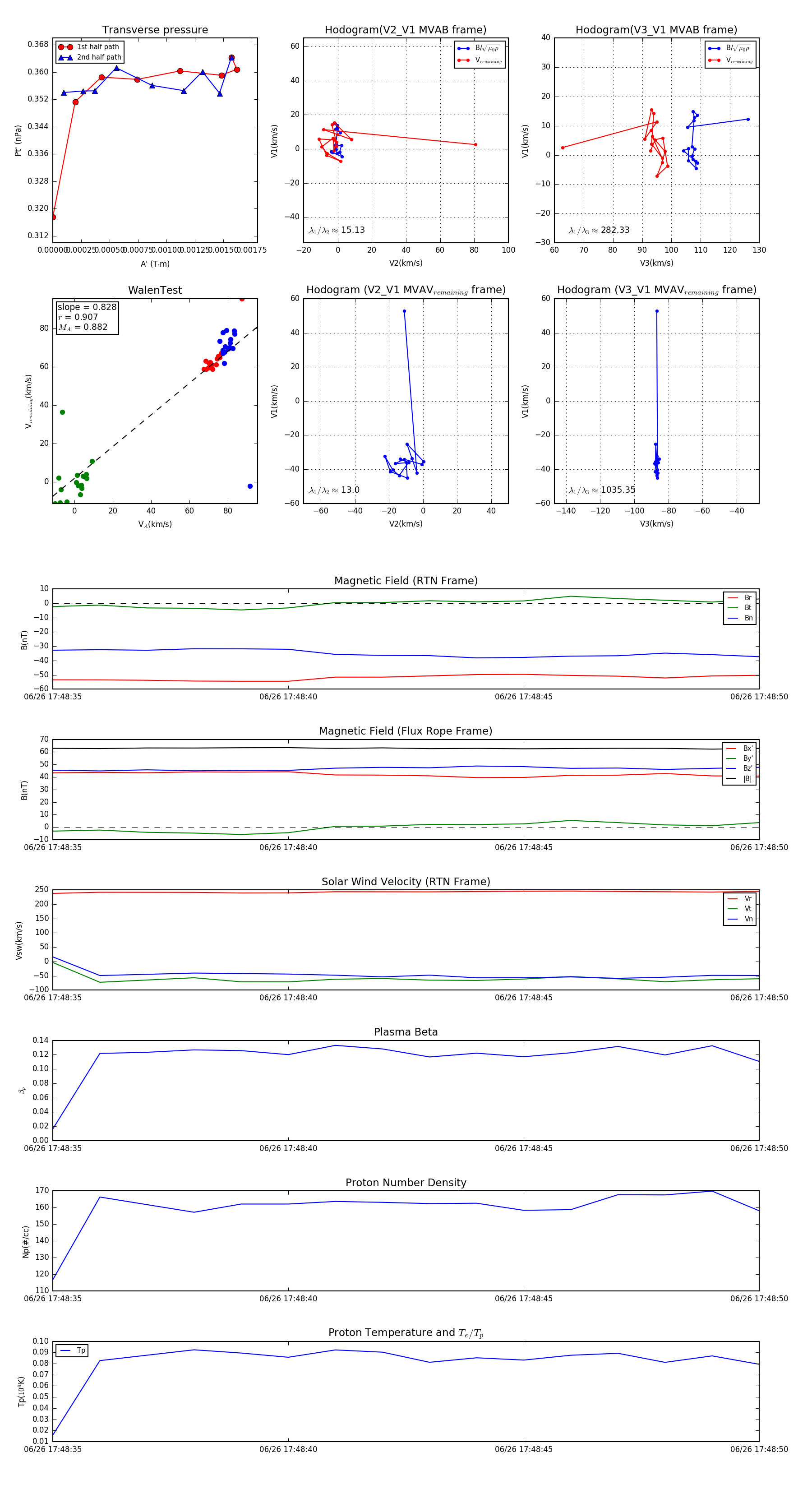
Task: Click the far-right red point in V2_V1 MVAB hodogram
Action: point(475,144)
